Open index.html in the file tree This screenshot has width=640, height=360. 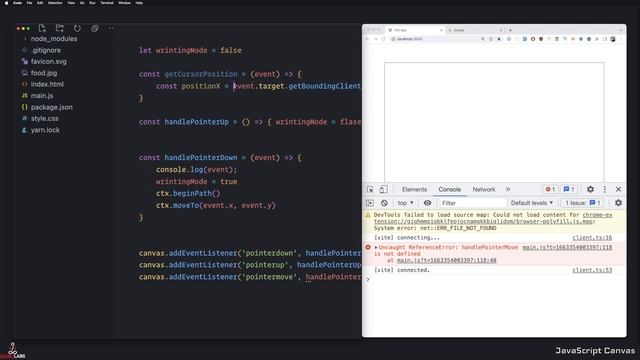point(47,84)
